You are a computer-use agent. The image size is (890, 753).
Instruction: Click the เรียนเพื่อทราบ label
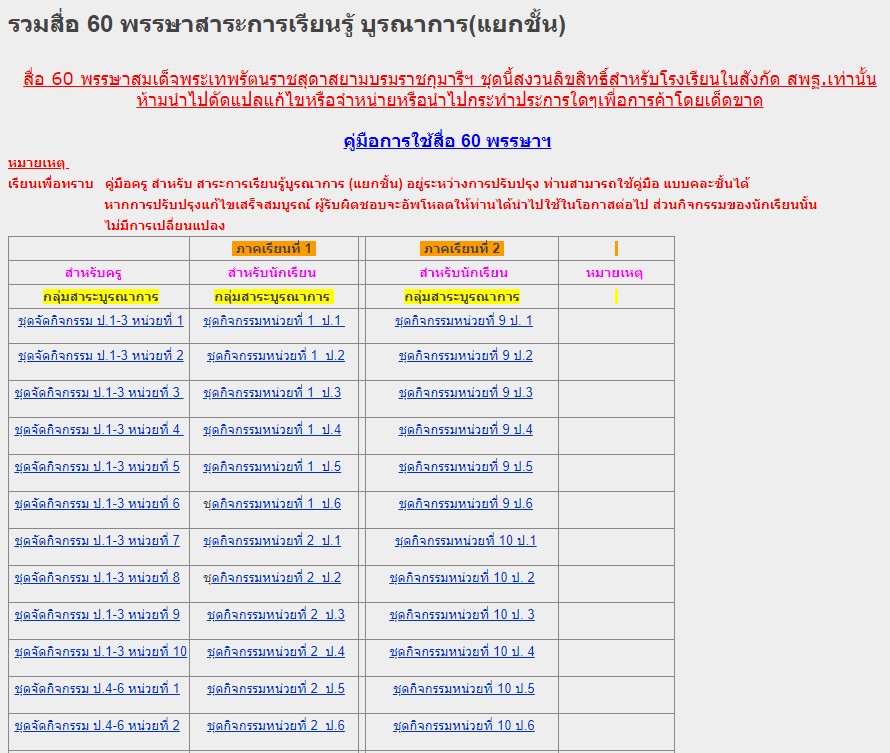tap(51, 184)
